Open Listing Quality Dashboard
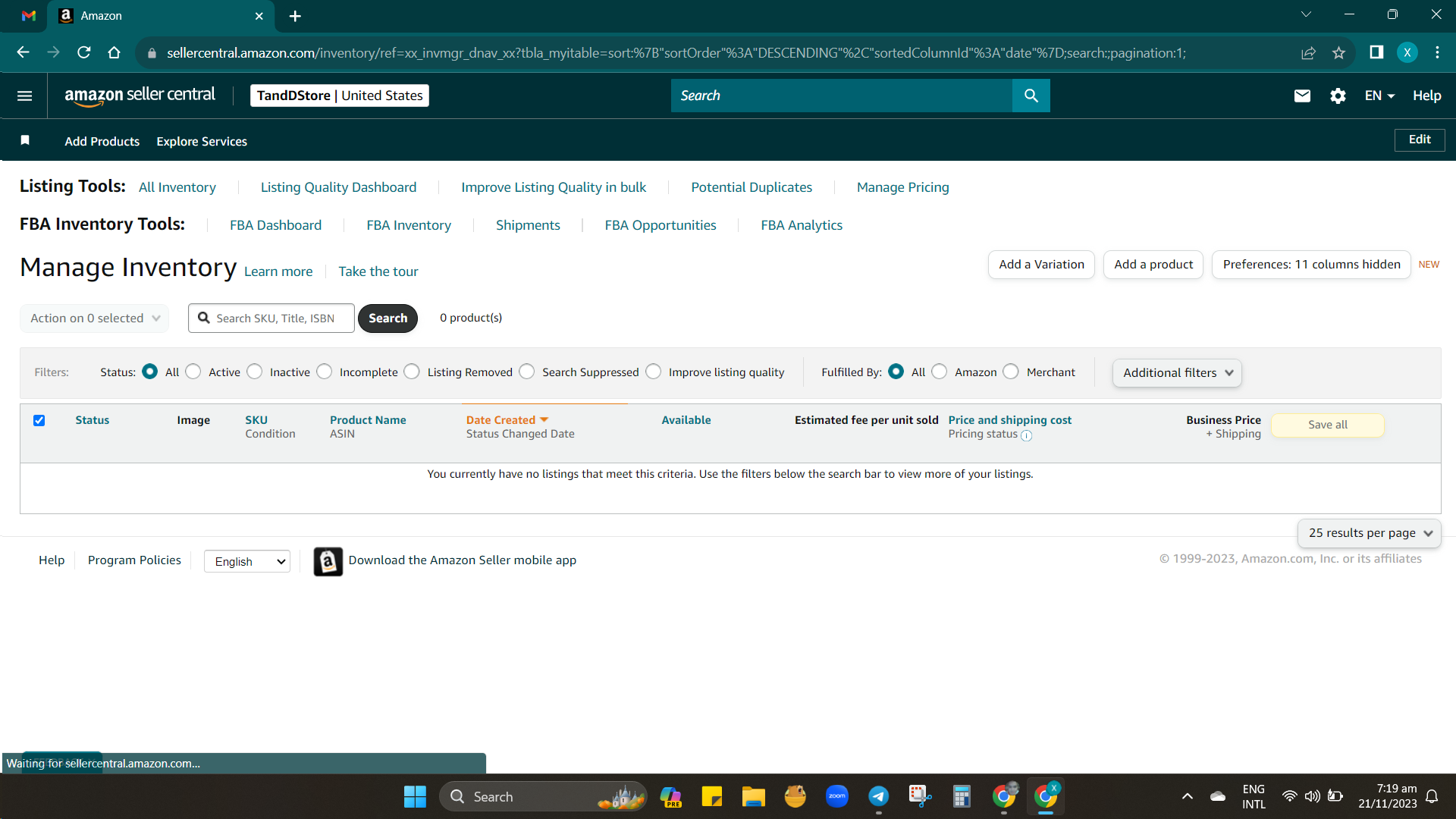1456x819 pixels. point(338,187)
